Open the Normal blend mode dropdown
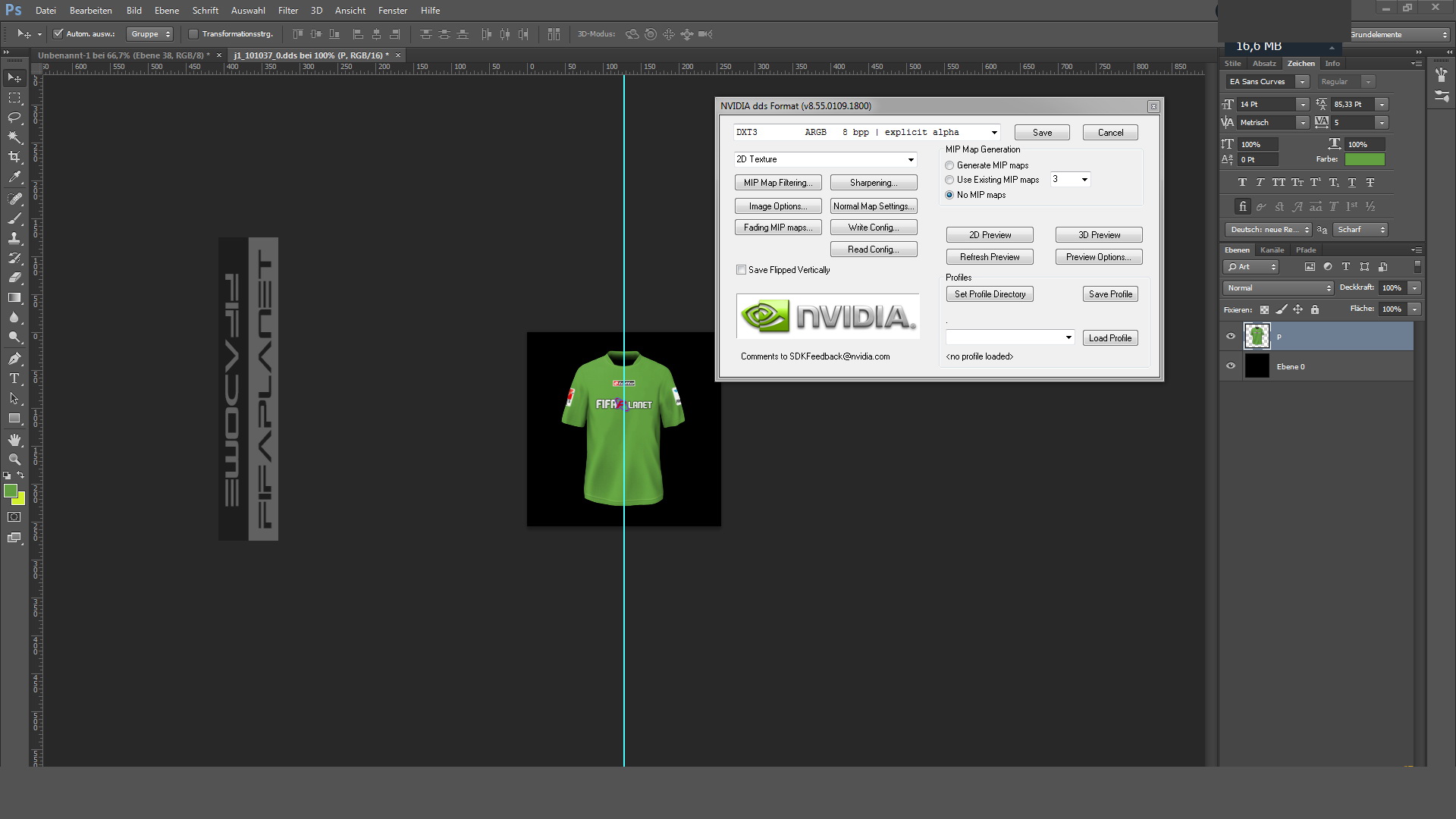The height and width of the screenshot is (819, 1456). pos(1279,288)
